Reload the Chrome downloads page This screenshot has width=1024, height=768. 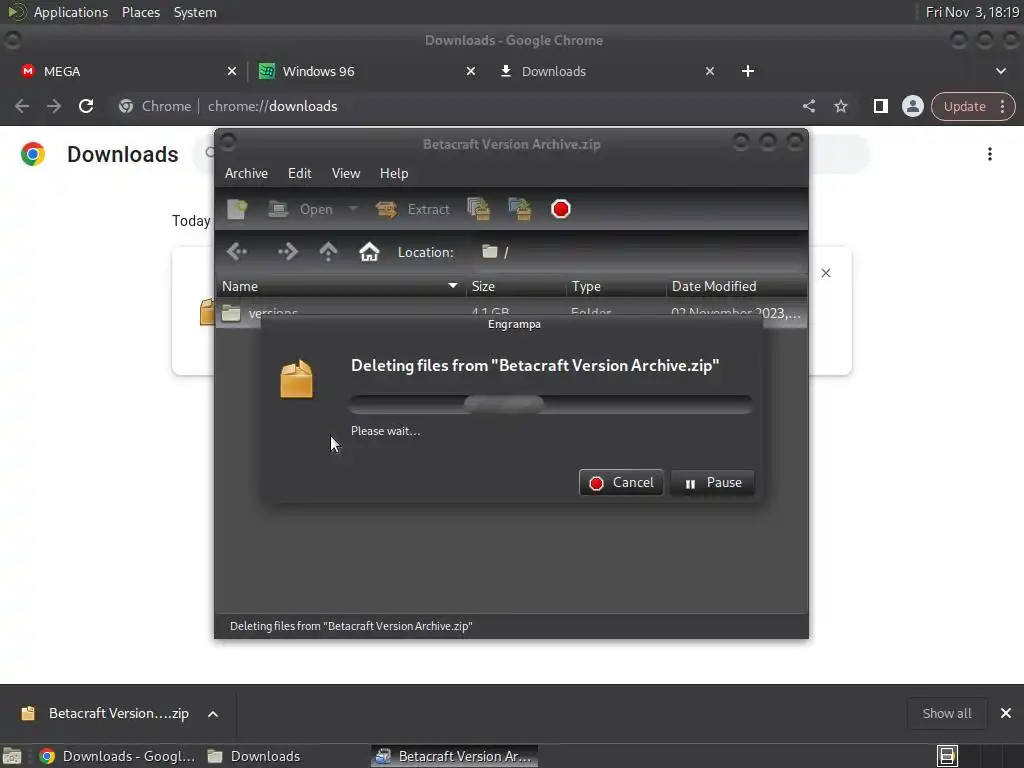click(x=86, y=106)
